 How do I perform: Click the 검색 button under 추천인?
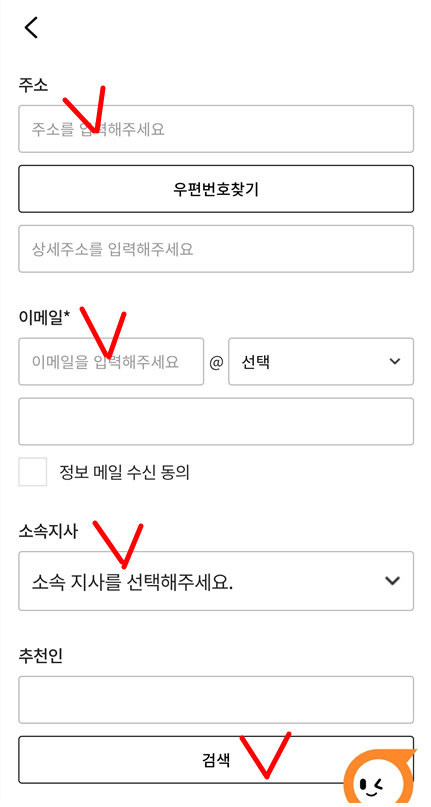(216, 760)
